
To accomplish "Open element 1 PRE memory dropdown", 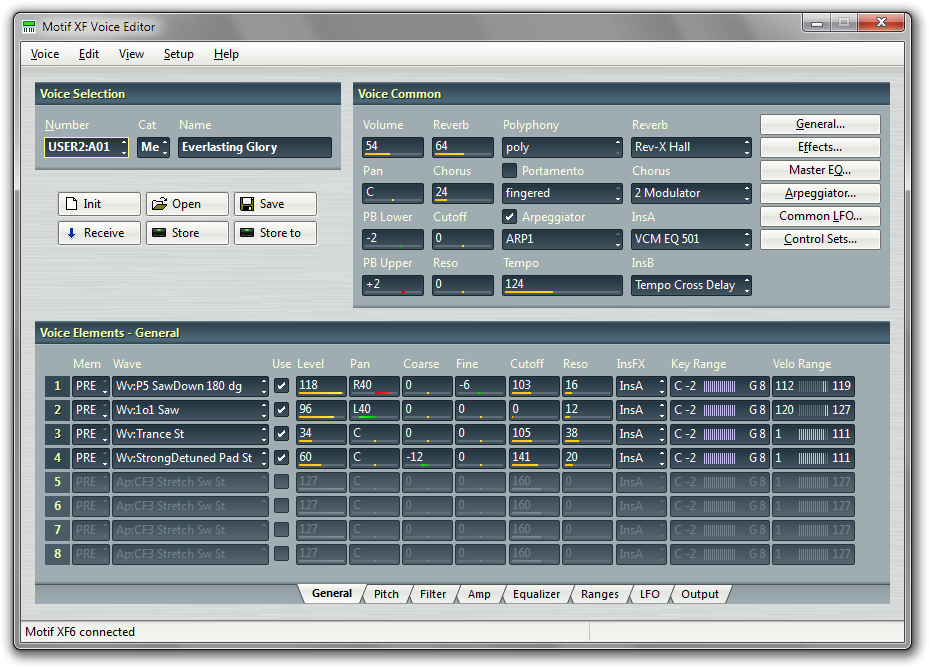I will 91,386.
